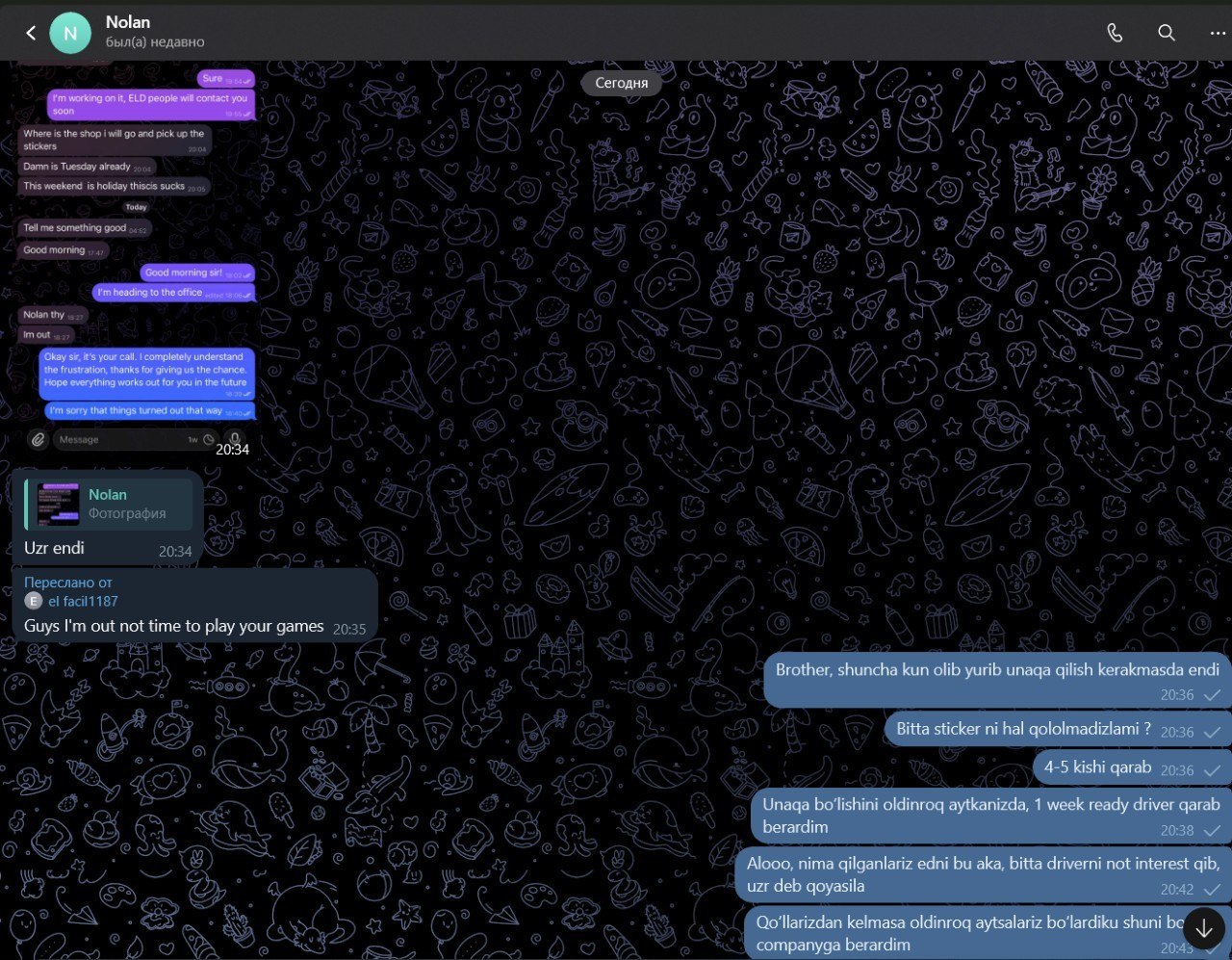The height and width of the screenshot is (960, 1232).
Task: Open the chat header name Nolan
Action: click(128, 22)
